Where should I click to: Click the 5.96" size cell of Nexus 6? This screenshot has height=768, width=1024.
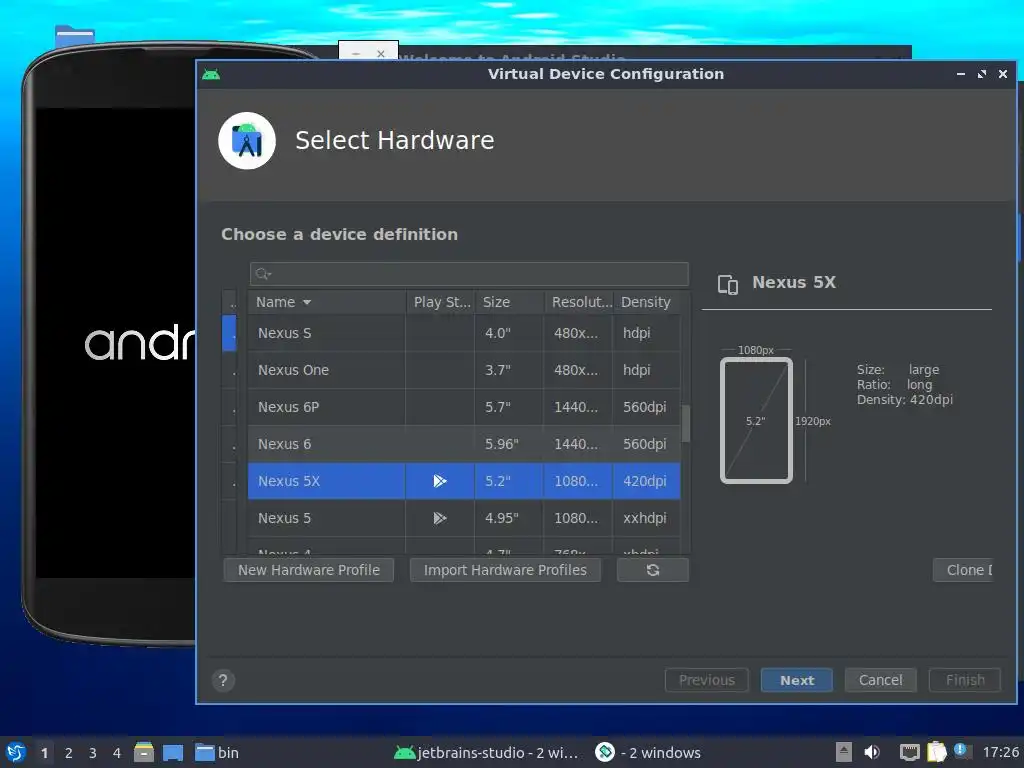point(509,444)
